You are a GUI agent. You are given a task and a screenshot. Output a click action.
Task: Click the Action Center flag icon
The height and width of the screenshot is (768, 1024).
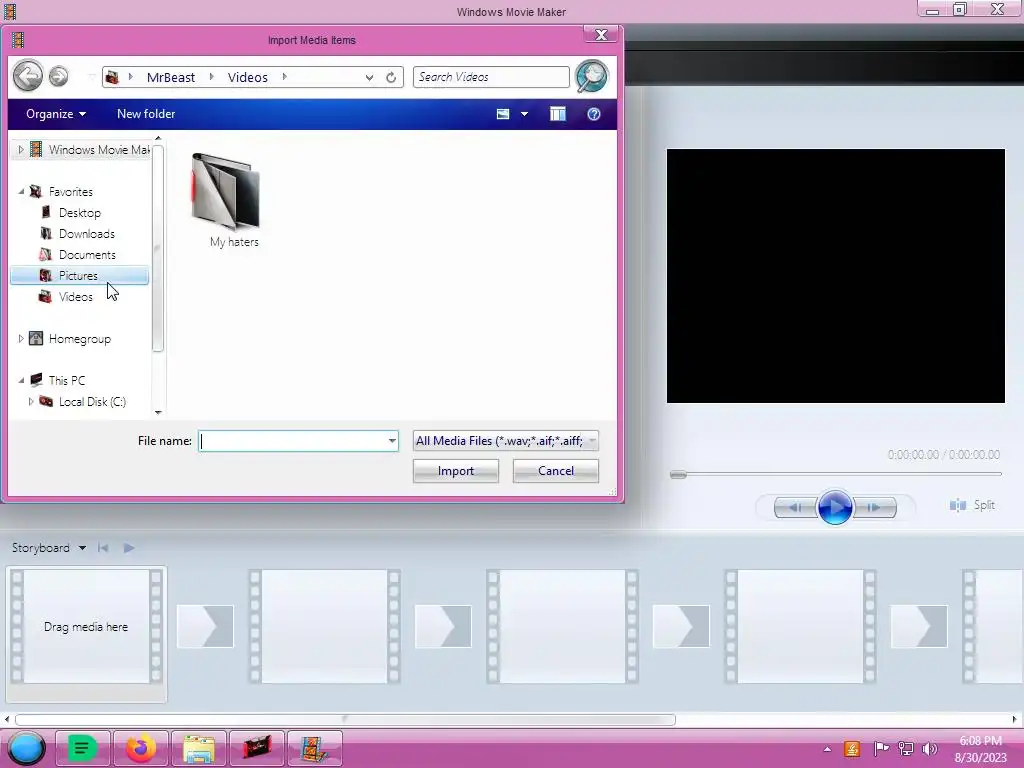881,748
